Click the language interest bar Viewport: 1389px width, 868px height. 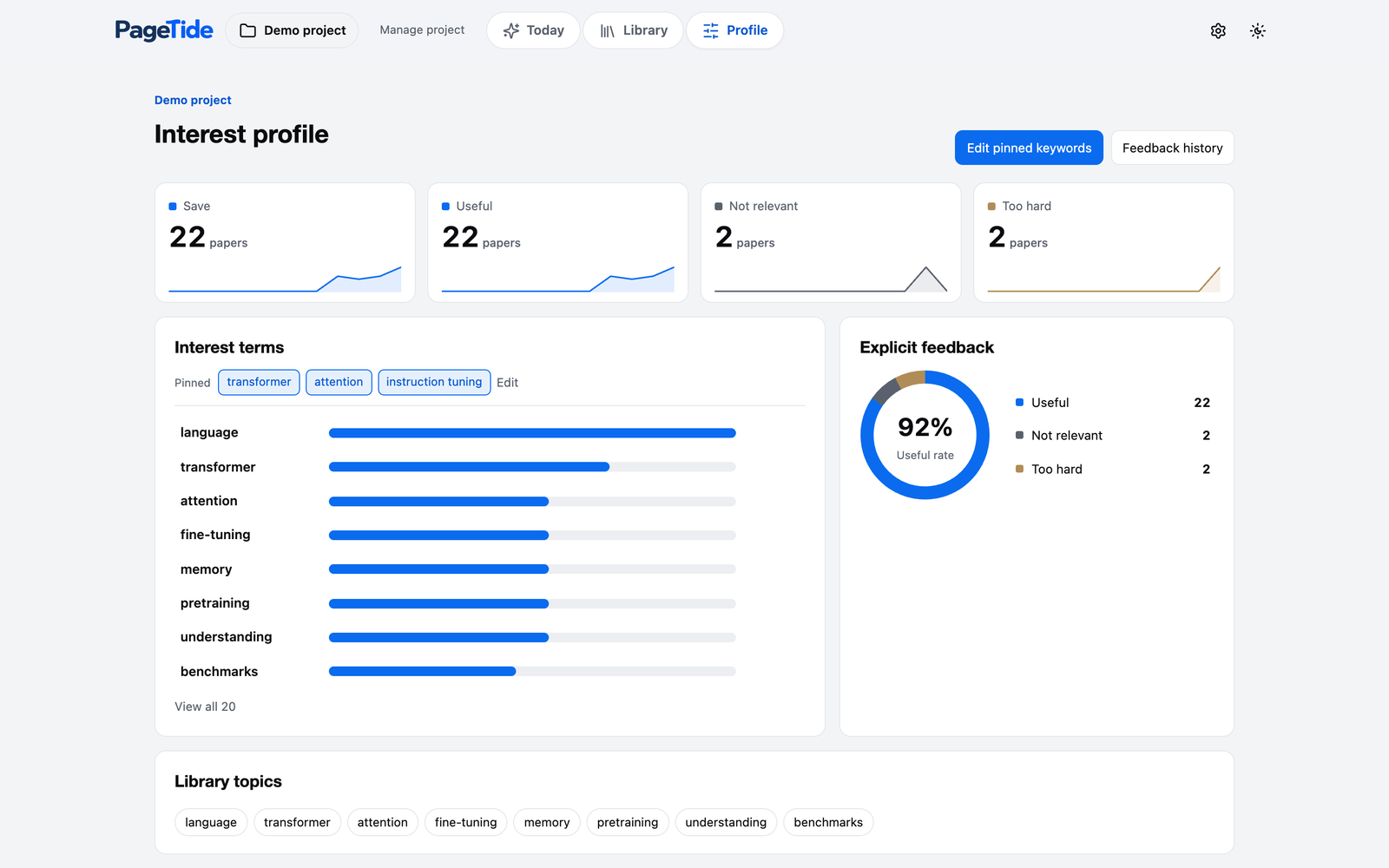(532, 433)
